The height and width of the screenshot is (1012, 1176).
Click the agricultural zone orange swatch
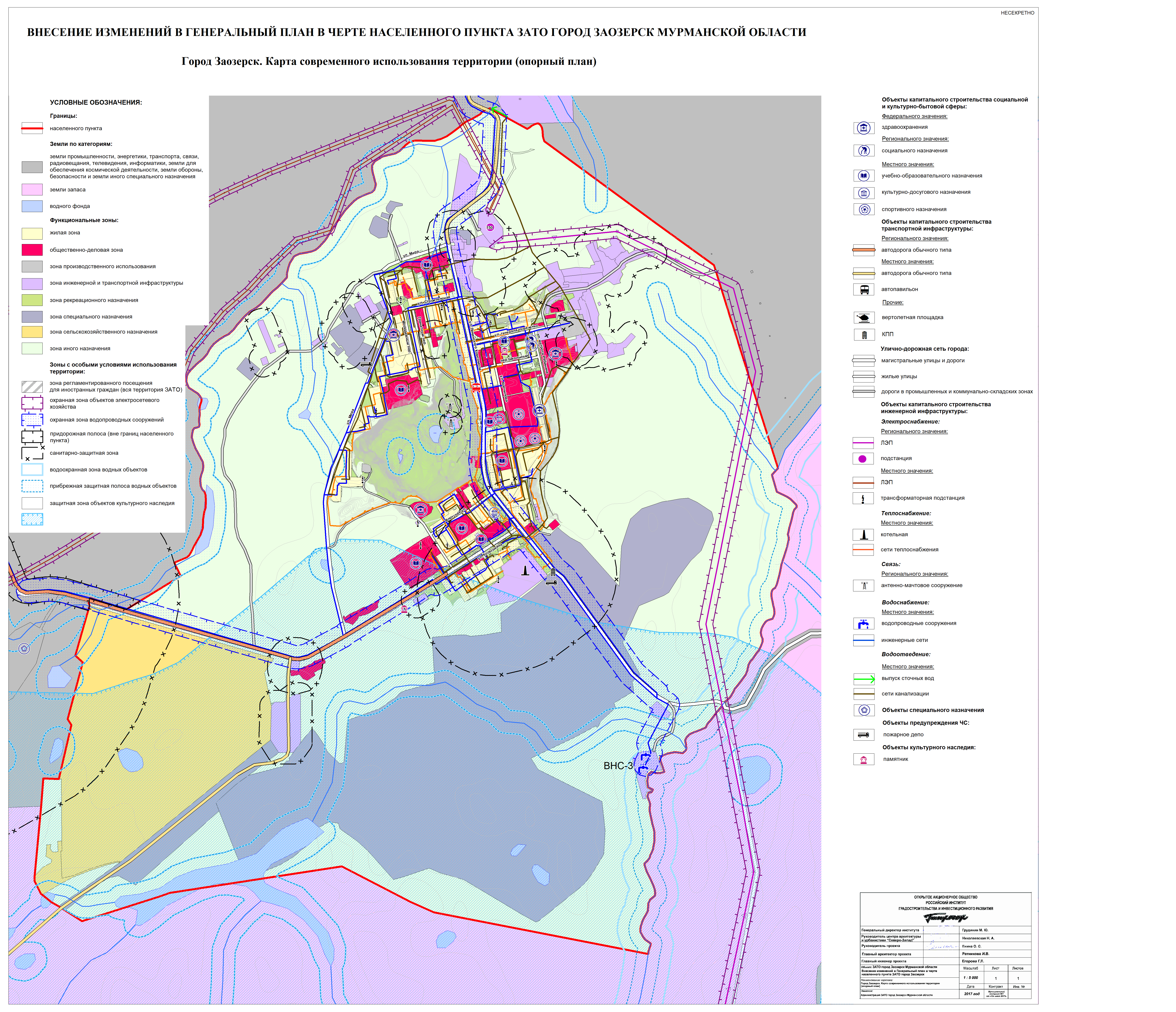tap(32, 332)
